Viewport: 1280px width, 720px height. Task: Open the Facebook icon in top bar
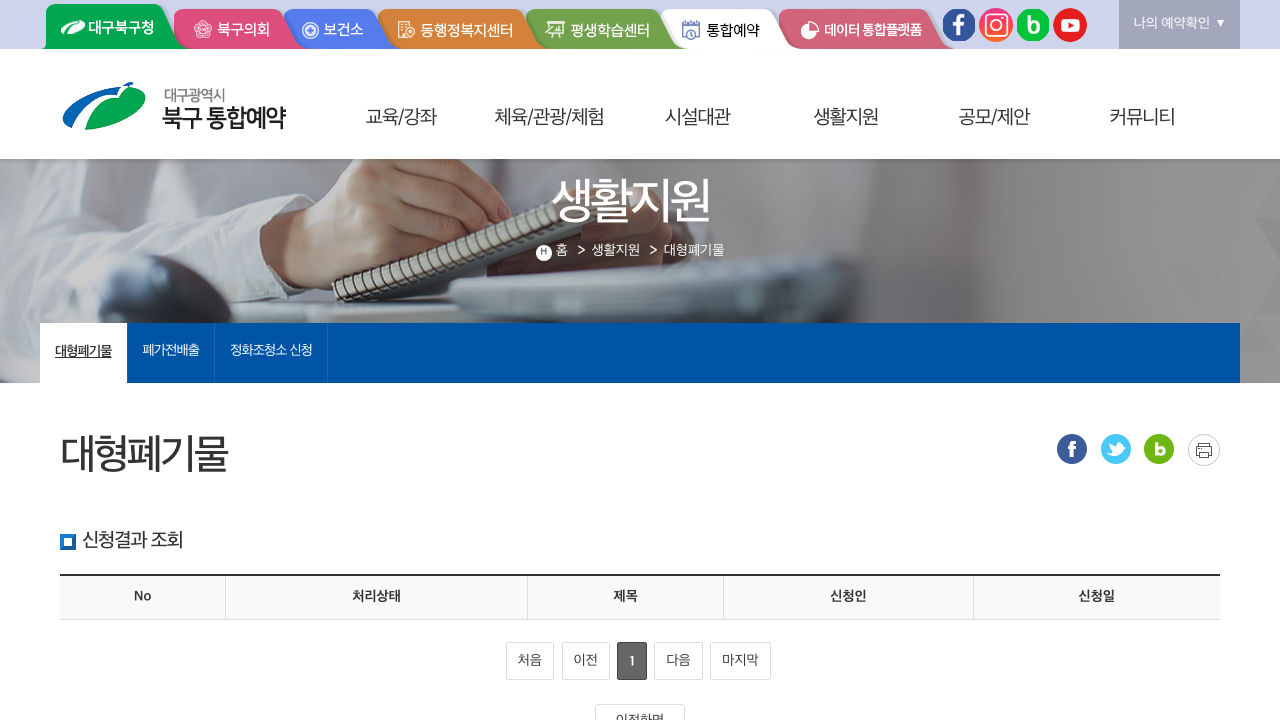click(x=959, y=25)
